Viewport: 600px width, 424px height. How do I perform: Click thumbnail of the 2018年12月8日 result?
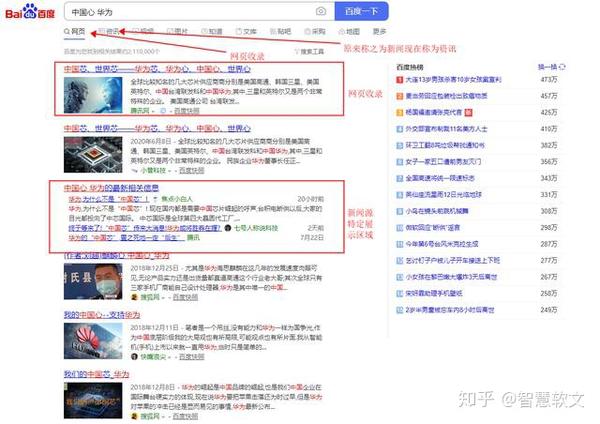tap(93, 401)
